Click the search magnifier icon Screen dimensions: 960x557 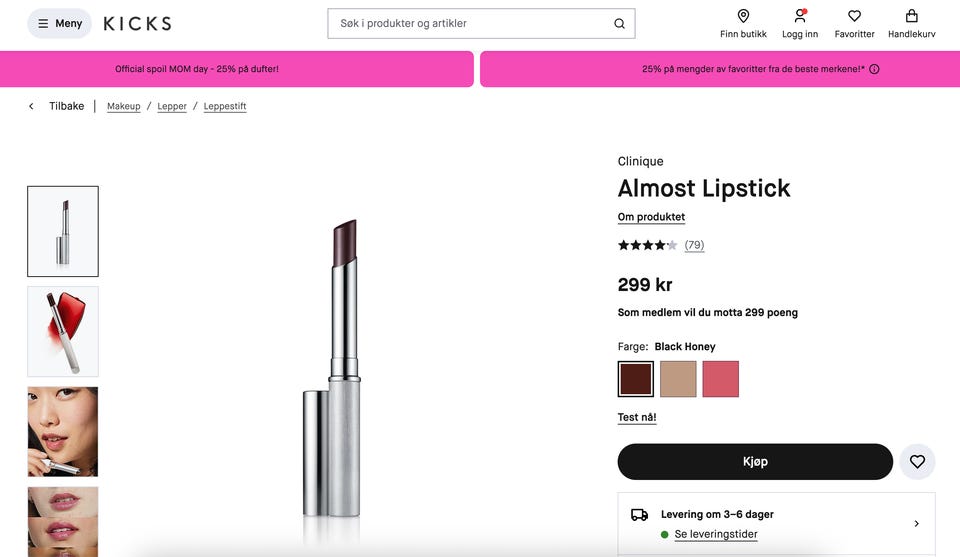pos(619,24)
